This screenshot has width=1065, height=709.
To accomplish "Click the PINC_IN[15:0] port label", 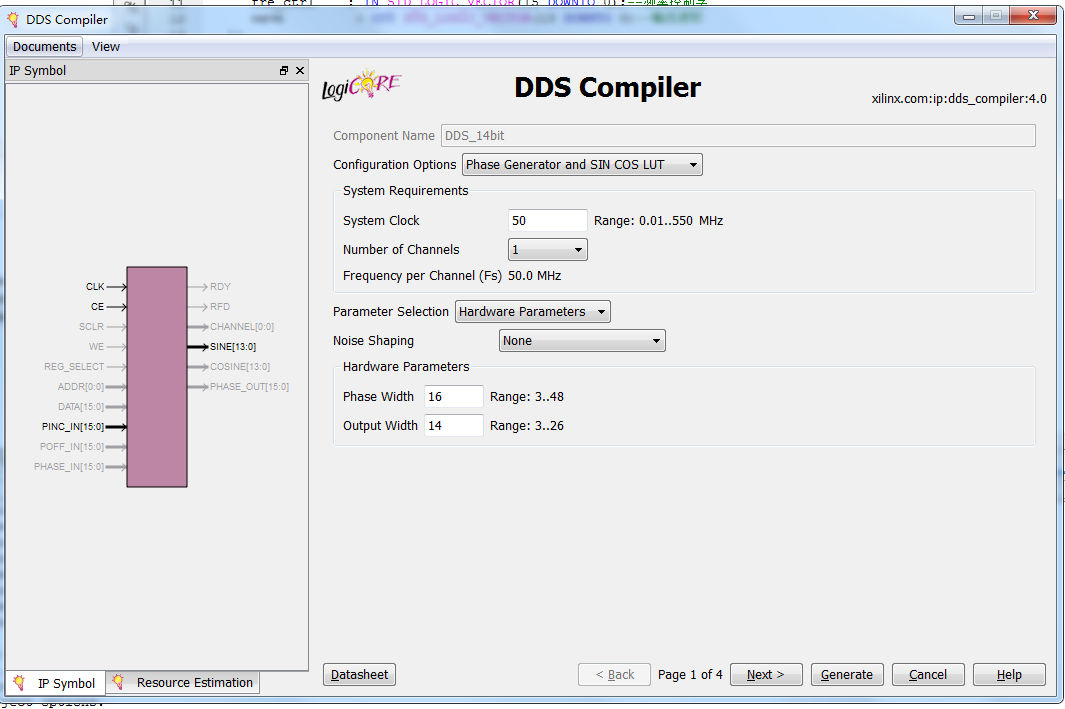I will tap(73, 427).
